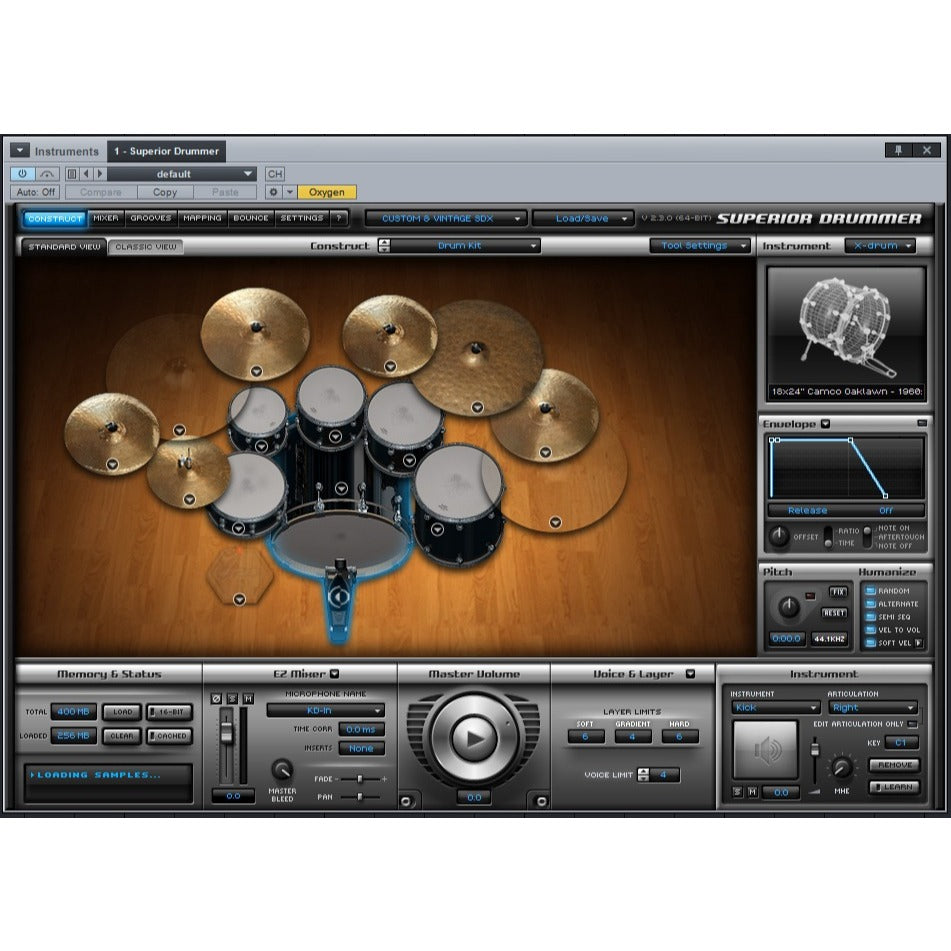Open the ARTICULATION dropdown showing Right
Image resolution: width=951 pixels, height=951 pixels.
[872, 707]
